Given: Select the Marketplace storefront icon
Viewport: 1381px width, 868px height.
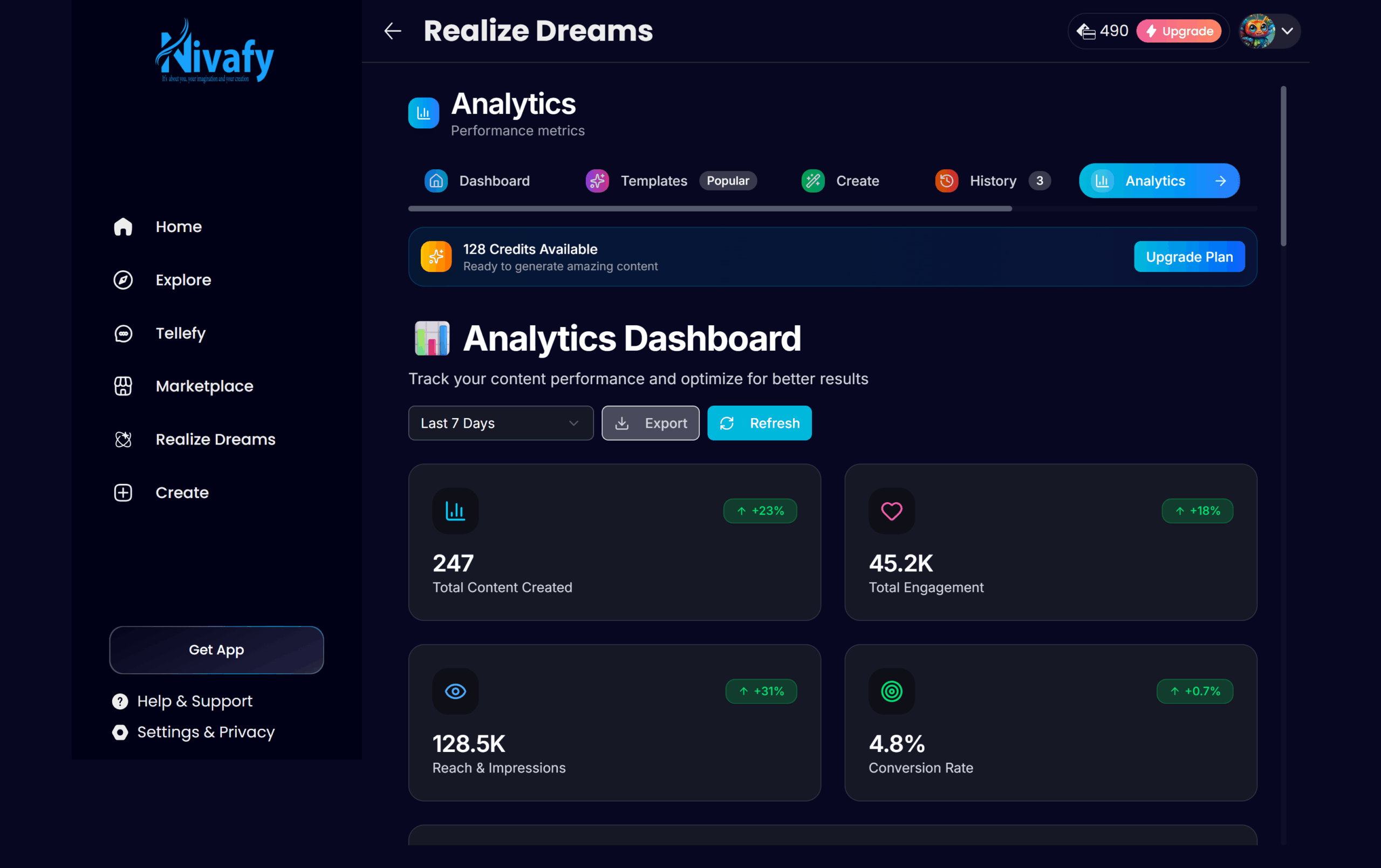Looking at the screenshot, I should coord(123,386).
